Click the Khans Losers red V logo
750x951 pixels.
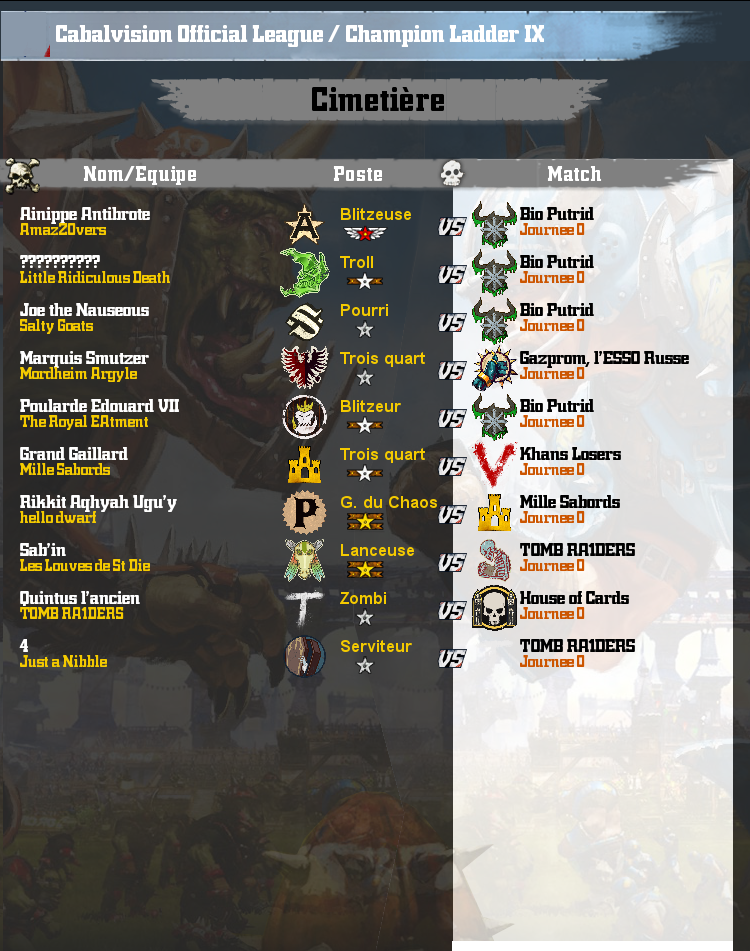tap(494, 464)
